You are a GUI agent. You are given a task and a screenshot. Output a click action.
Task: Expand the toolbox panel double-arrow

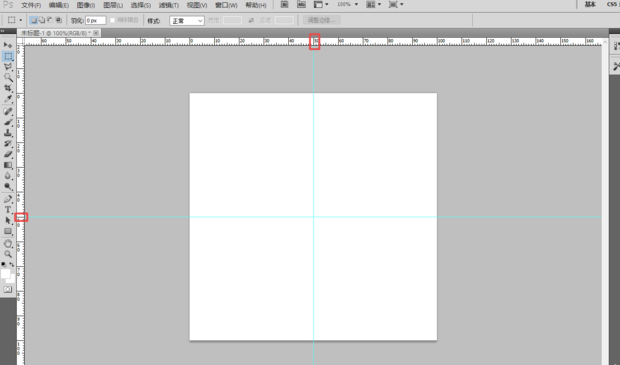tap(3, 31)
